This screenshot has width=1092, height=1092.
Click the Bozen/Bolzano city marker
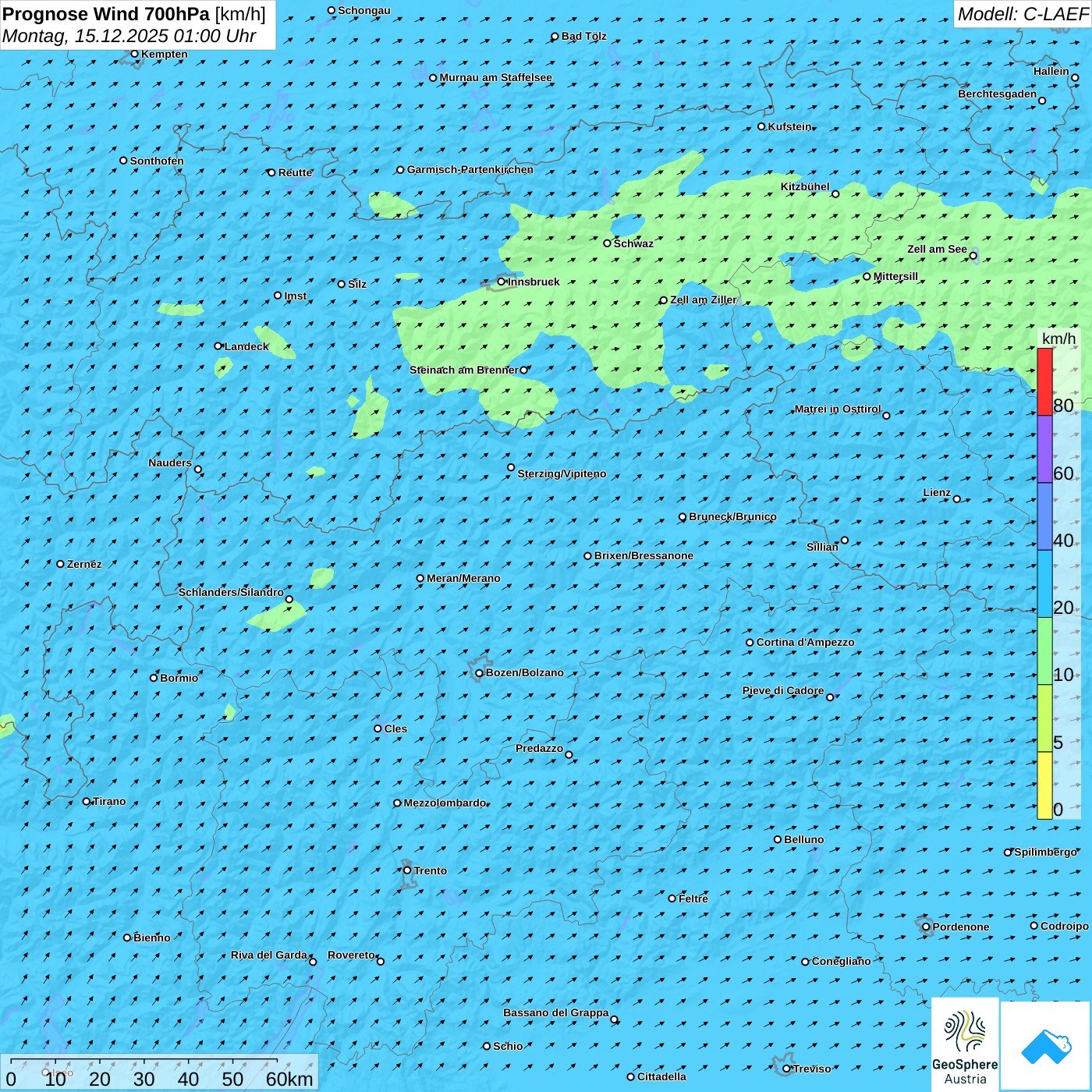tap(480, 673)
